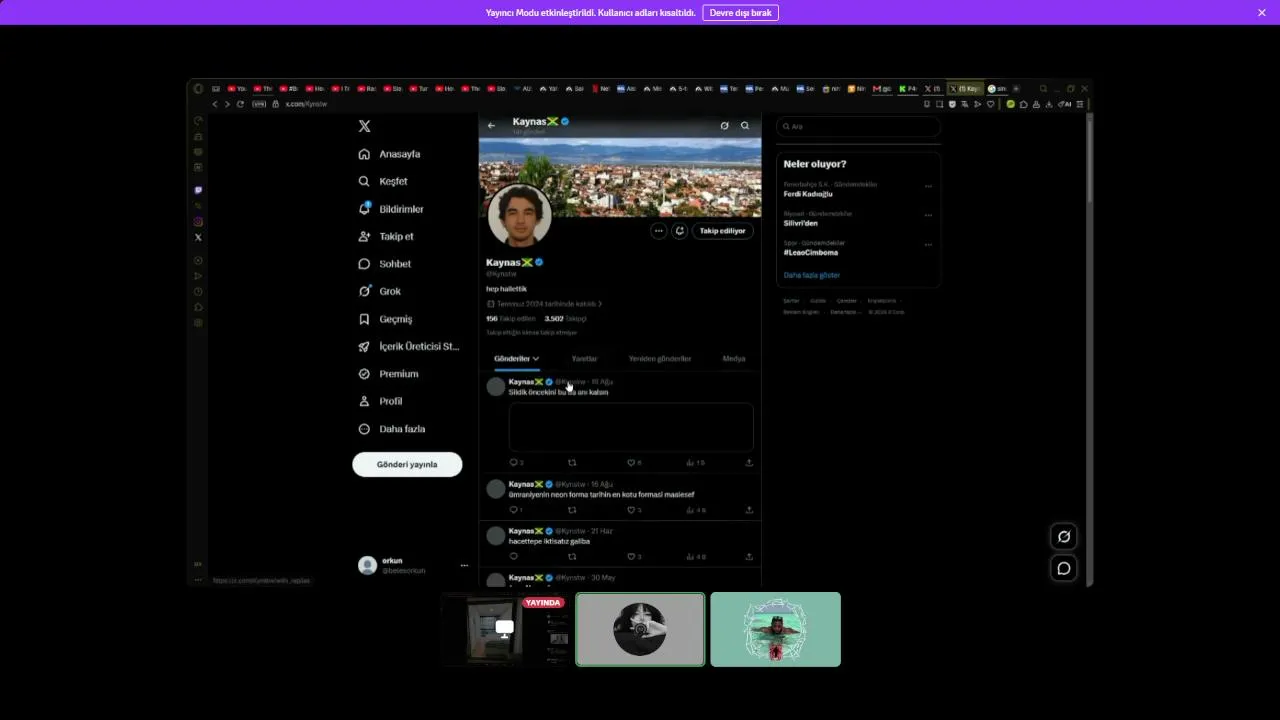Open more options for #LeaoCimboma trend

pyautogui.click(x=928, y=244)
